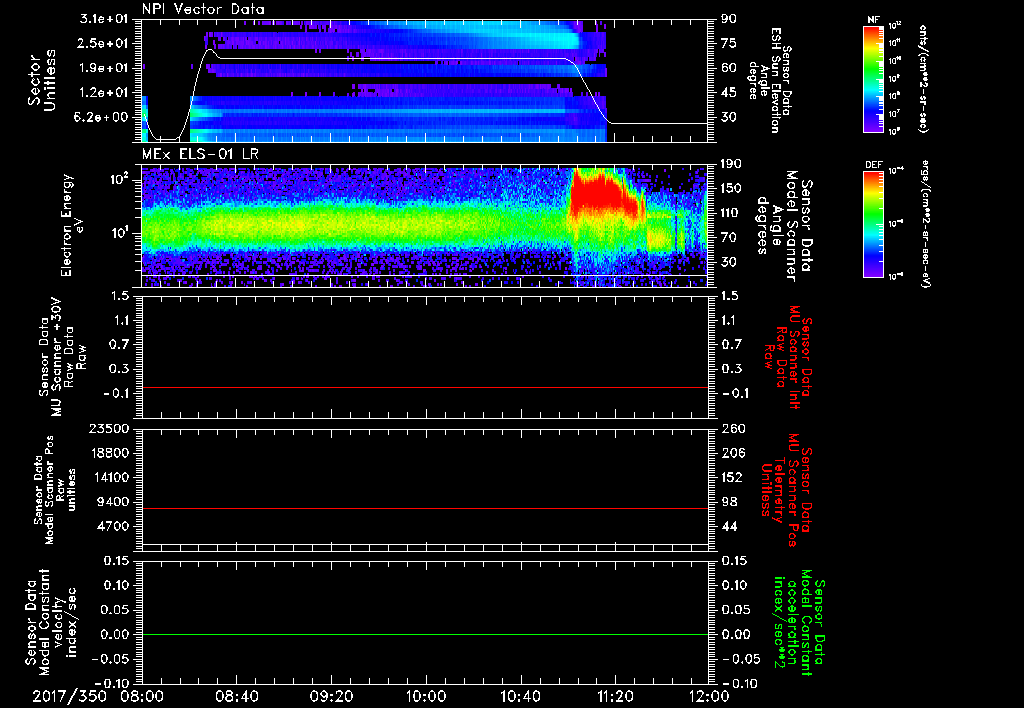
Task: Select the DEF color bar legend
Action: 873,225
